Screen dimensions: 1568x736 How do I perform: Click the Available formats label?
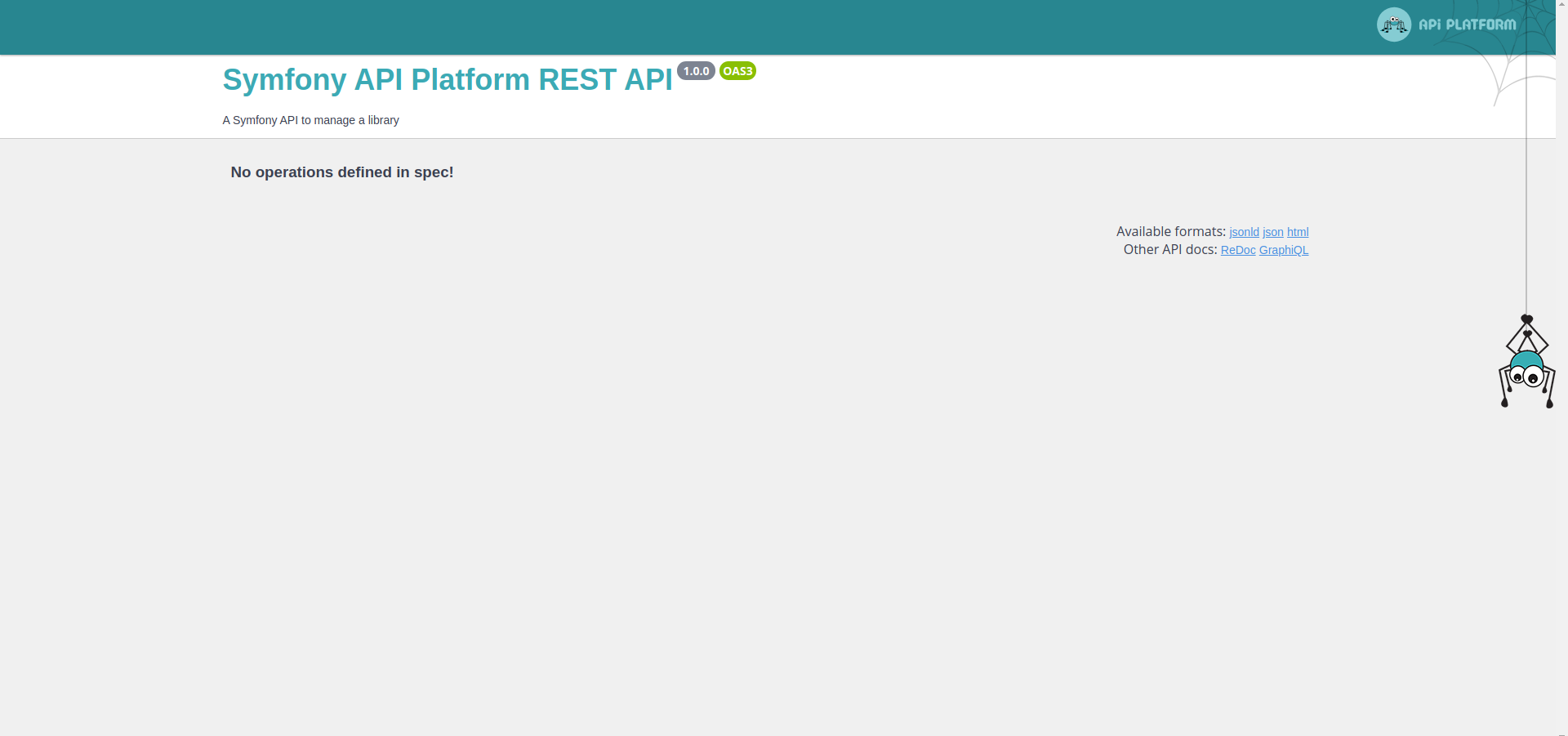[x=1170, y=231]
